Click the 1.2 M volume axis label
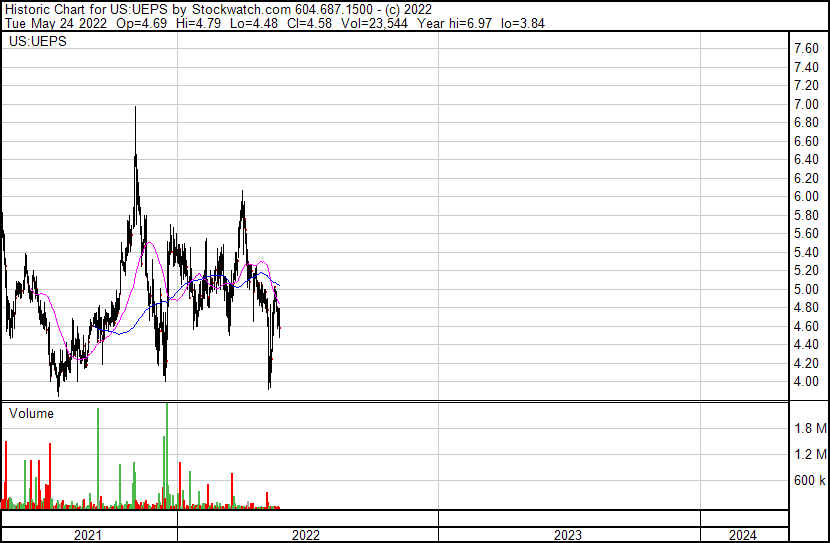This screenshot has width=830, height=543. click(810, 454)
